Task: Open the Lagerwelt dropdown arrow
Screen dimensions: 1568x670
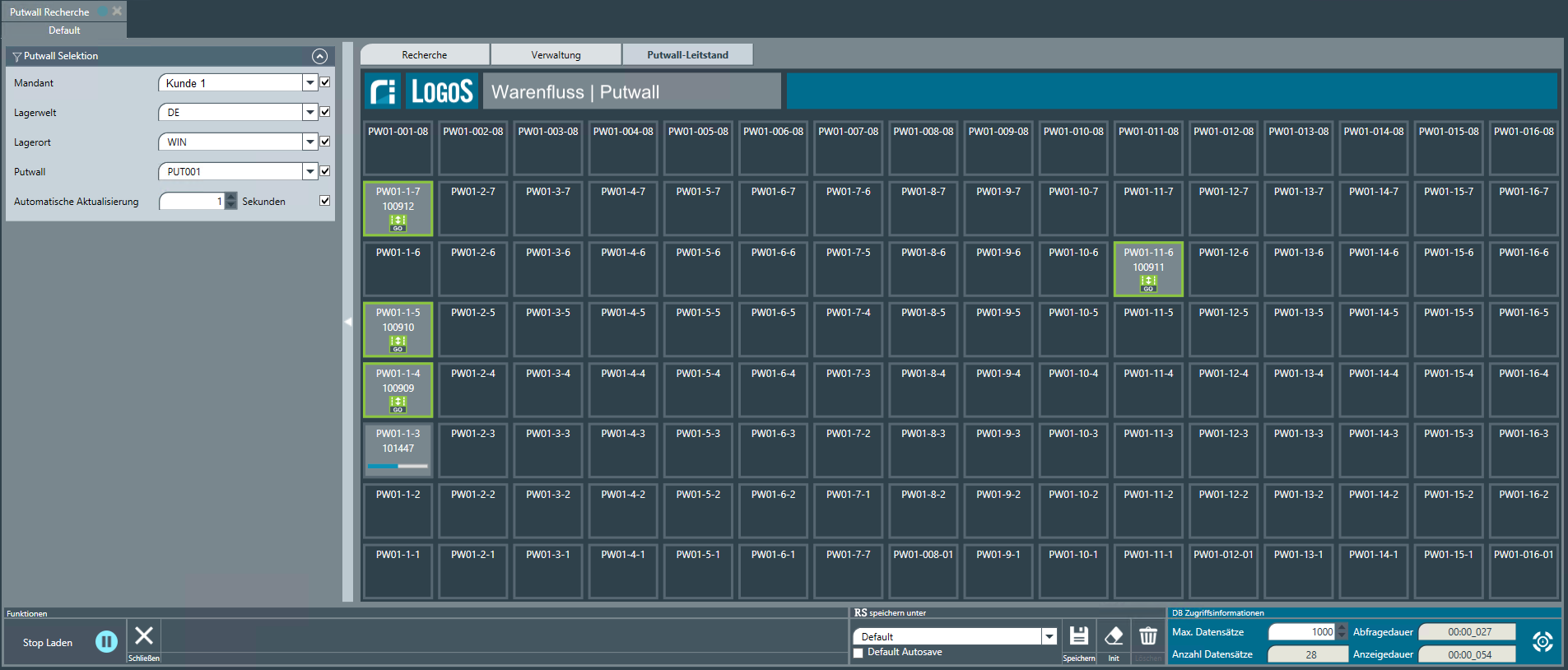Action: [x=310, y=112]
